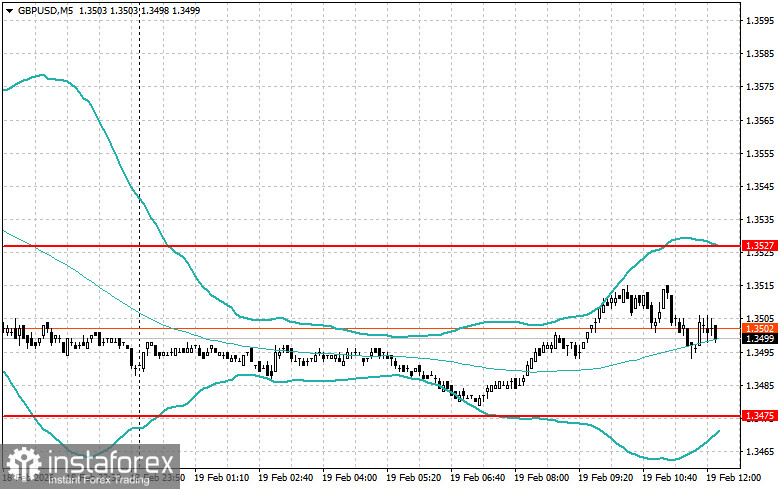The width and height of the screenshot is (781, 489).
Task: Click the OHLC values 1.3503 1.3503 1.3498 1.3499
Action: point(139,10)
